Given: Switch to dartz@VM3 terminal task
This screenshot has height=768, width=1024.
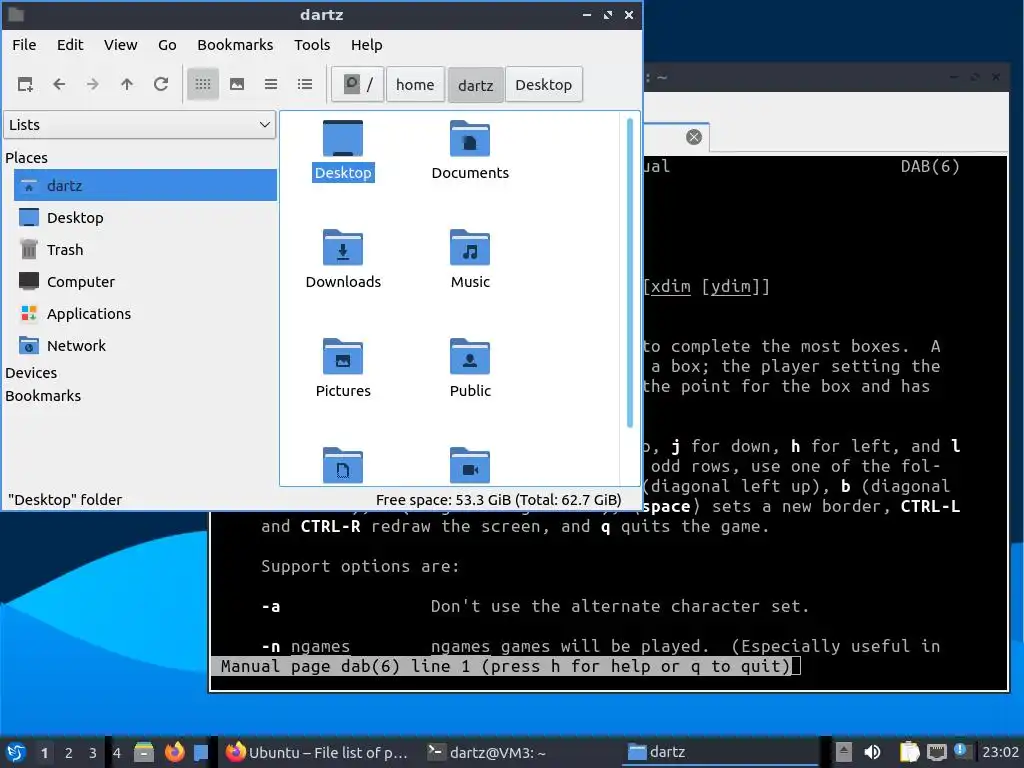Looking at the screenshot, I should pyautogui.click(x=518, y=752).
